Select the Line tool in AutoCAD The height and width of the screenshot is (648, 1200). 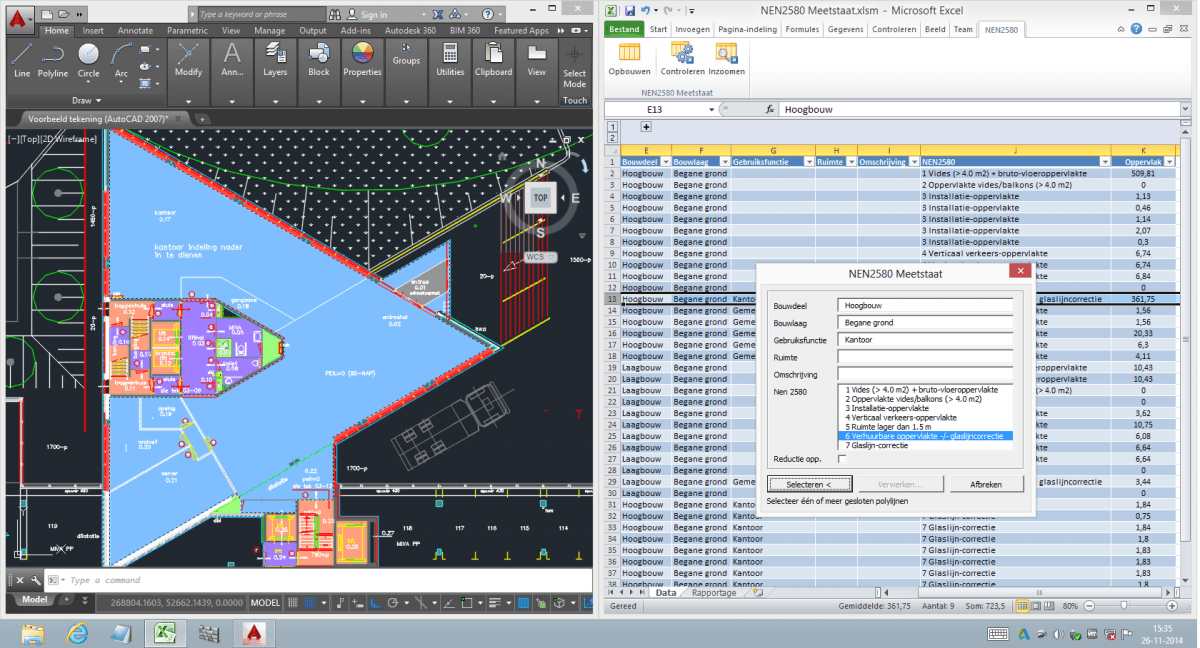click(x=22, y=59)
